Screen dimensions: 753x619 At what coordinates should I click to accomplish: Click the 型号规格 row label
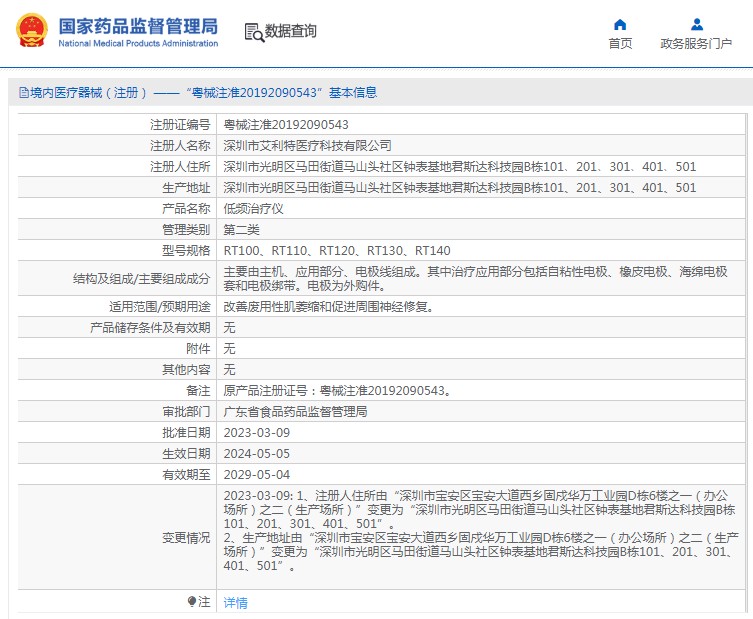tap(186, 251)
